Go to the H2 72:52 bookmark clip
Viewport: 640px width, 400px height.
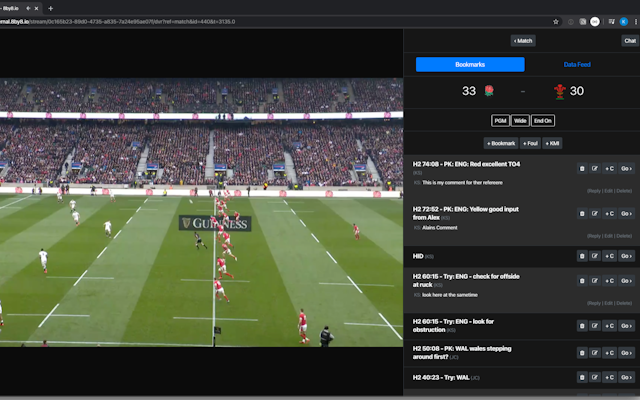point(626,213)
